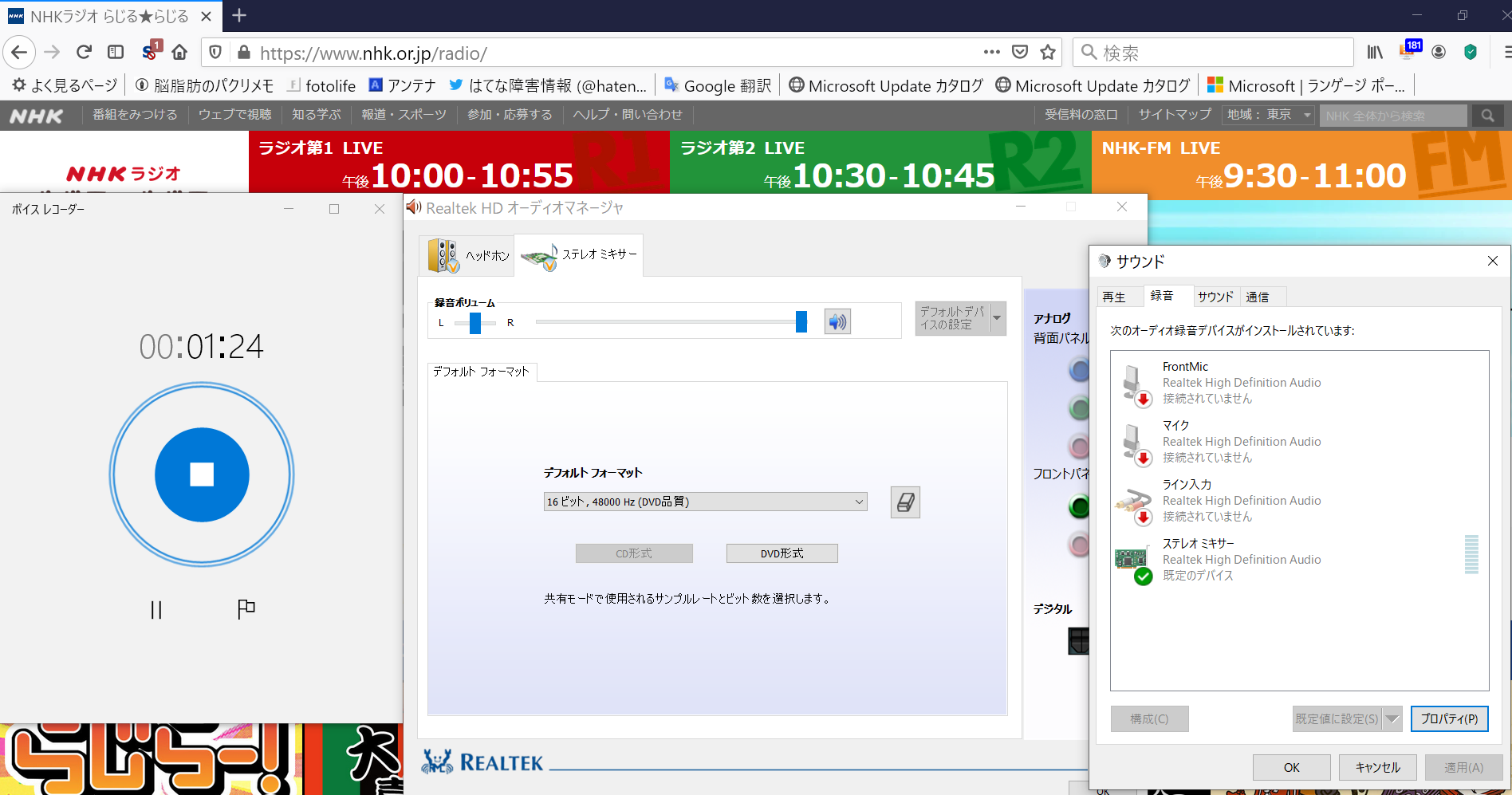Adjust the recording volume slider handle
Screen dimensions: 1512x795
(x=801, y=321)
